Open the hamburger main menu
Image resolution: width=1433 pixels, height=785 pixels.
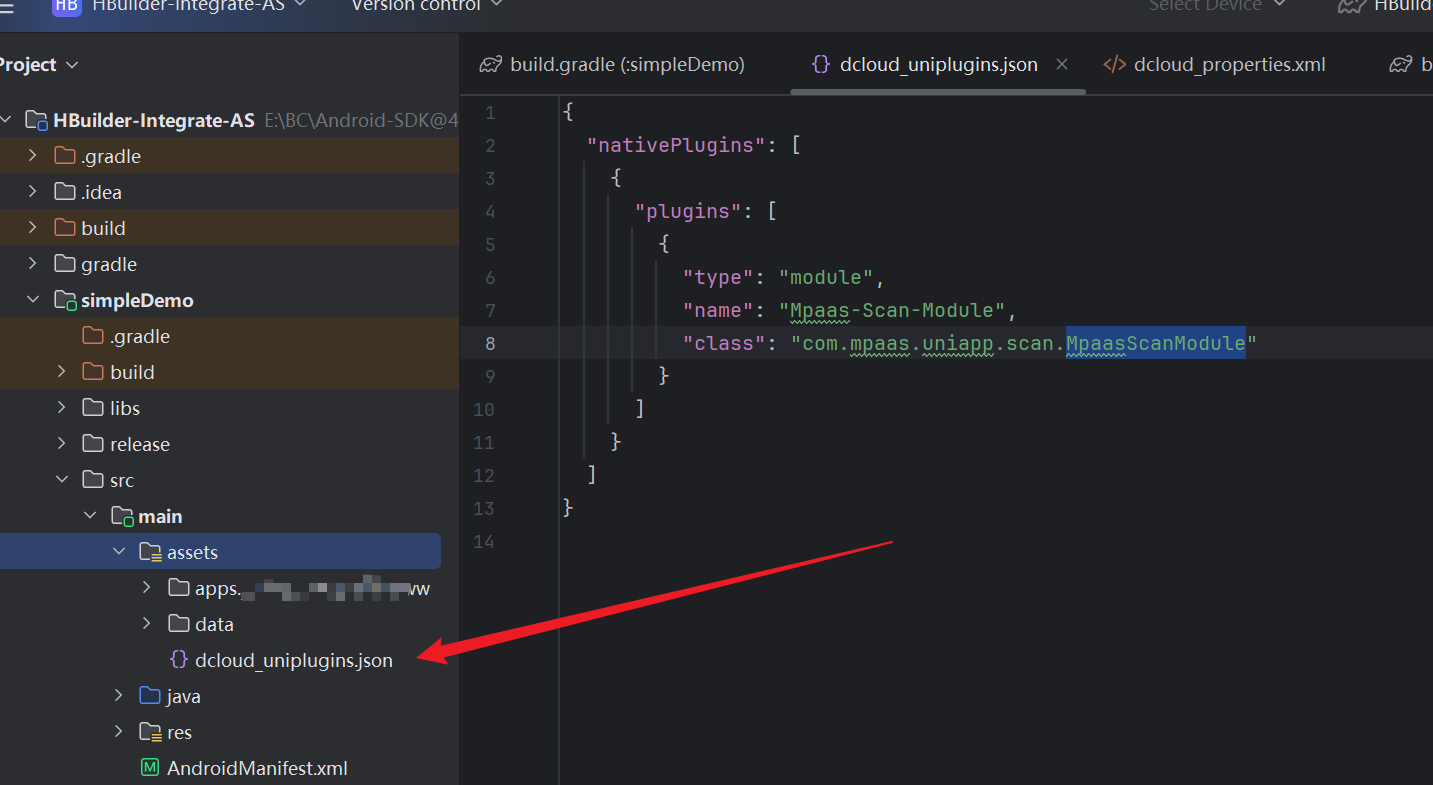(x=7, y=5)
